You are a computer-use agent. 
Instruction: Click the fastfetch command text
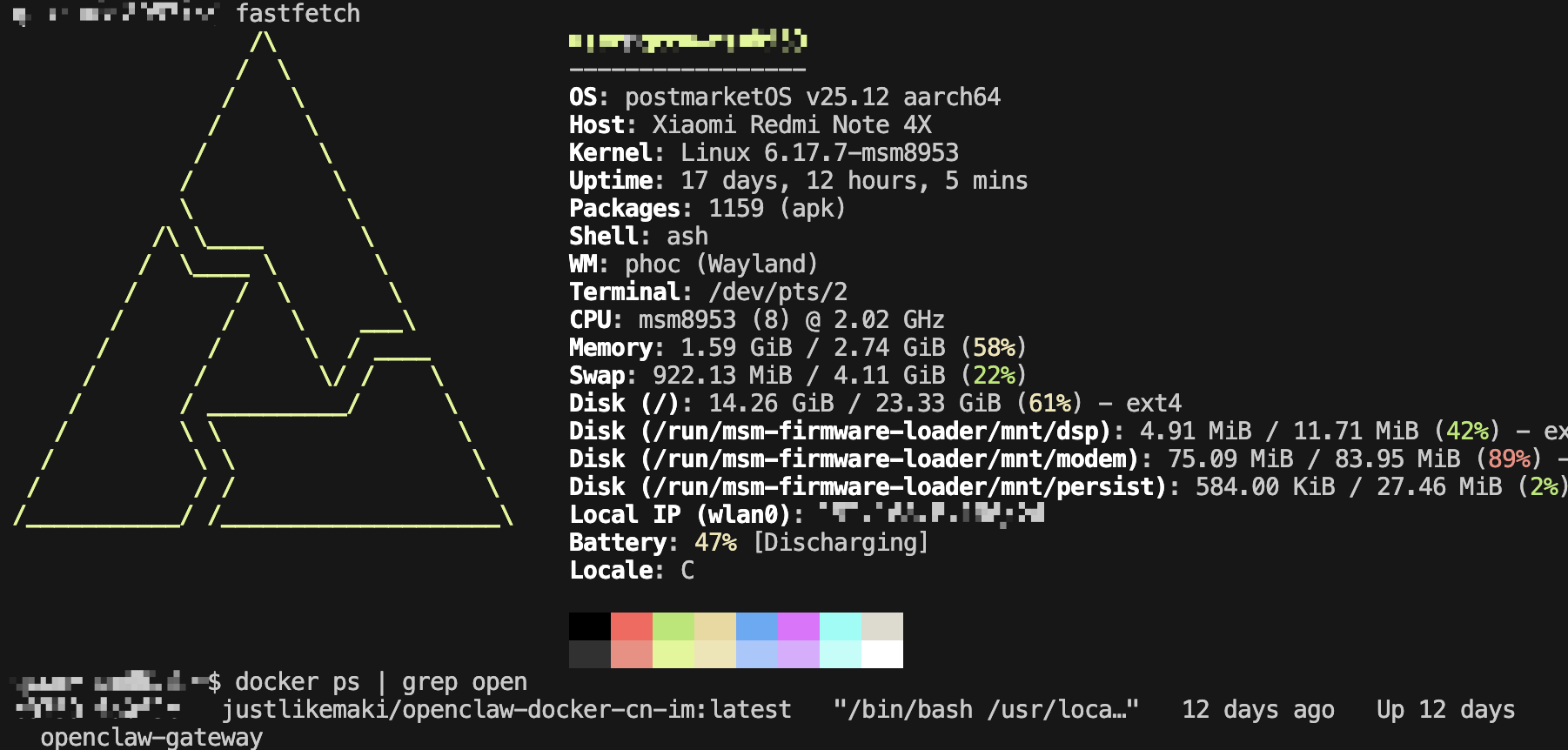coord(298,14)
